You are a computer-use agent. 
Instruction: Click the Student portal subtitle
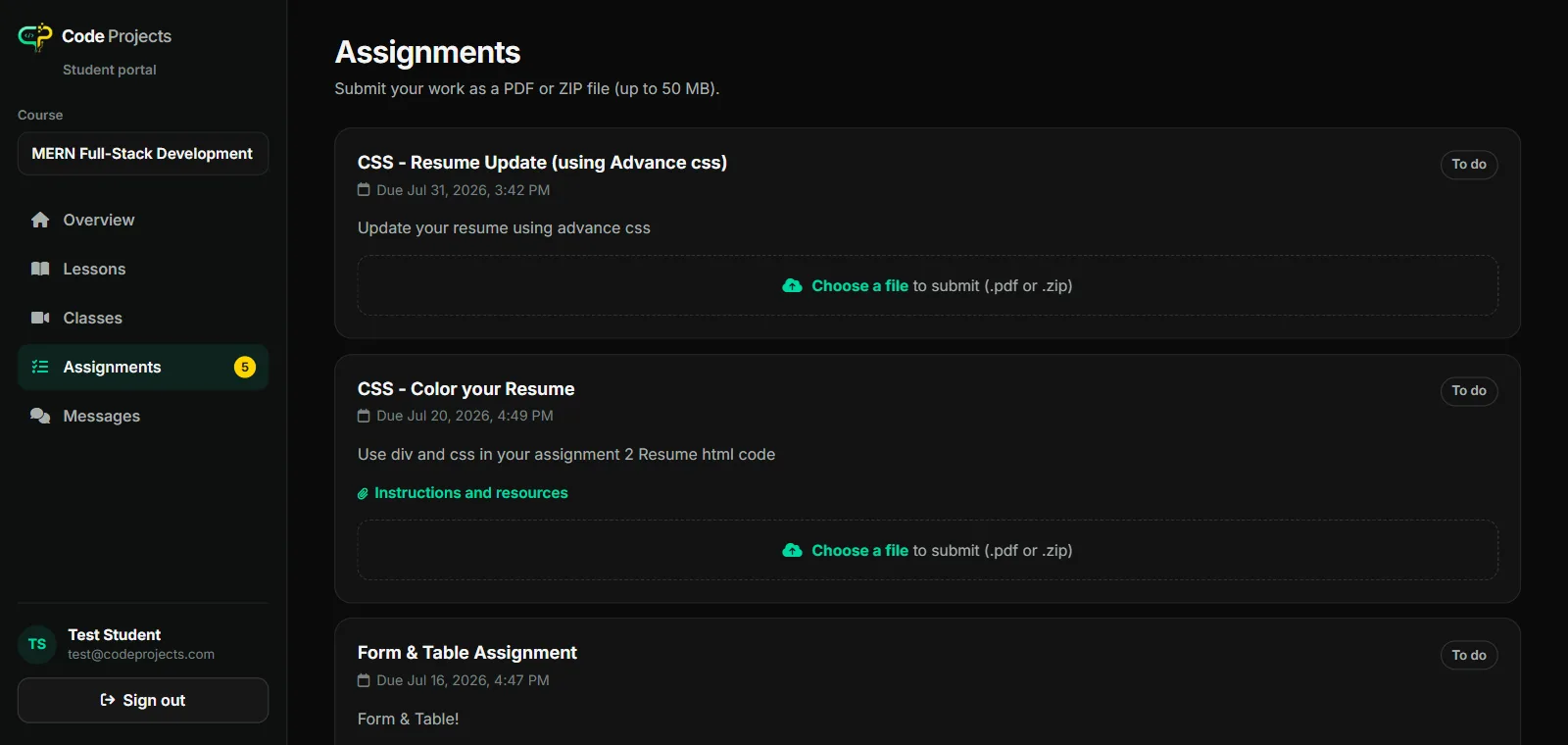pos(110,70)
